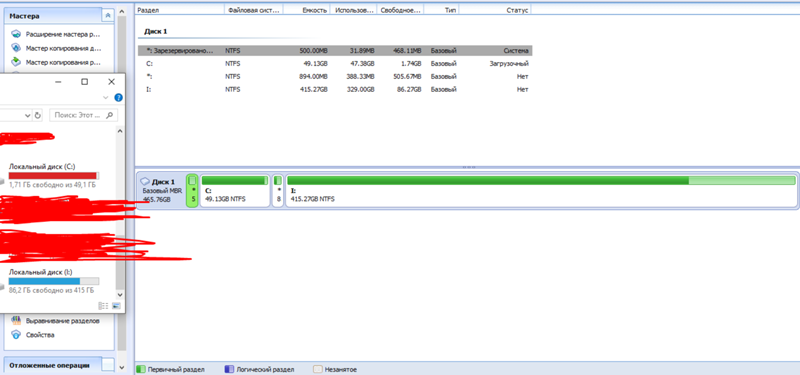Open 'Свойства' in the sidebar
The width and height of the screenshot is (800, 375).
[x=34, y=335]
